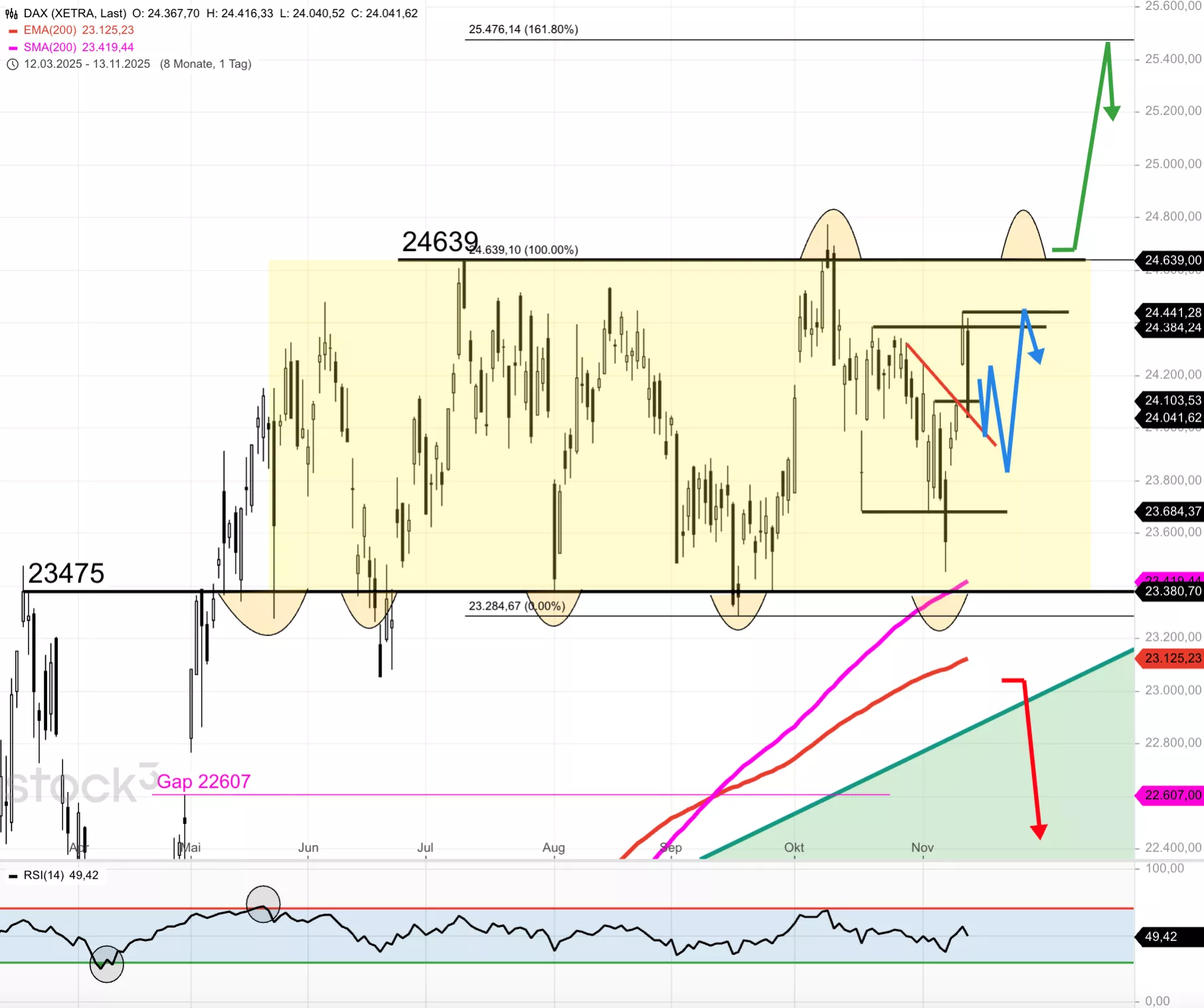
Task: Click the clock icon next to date range
Action: (x=12, y=64)
